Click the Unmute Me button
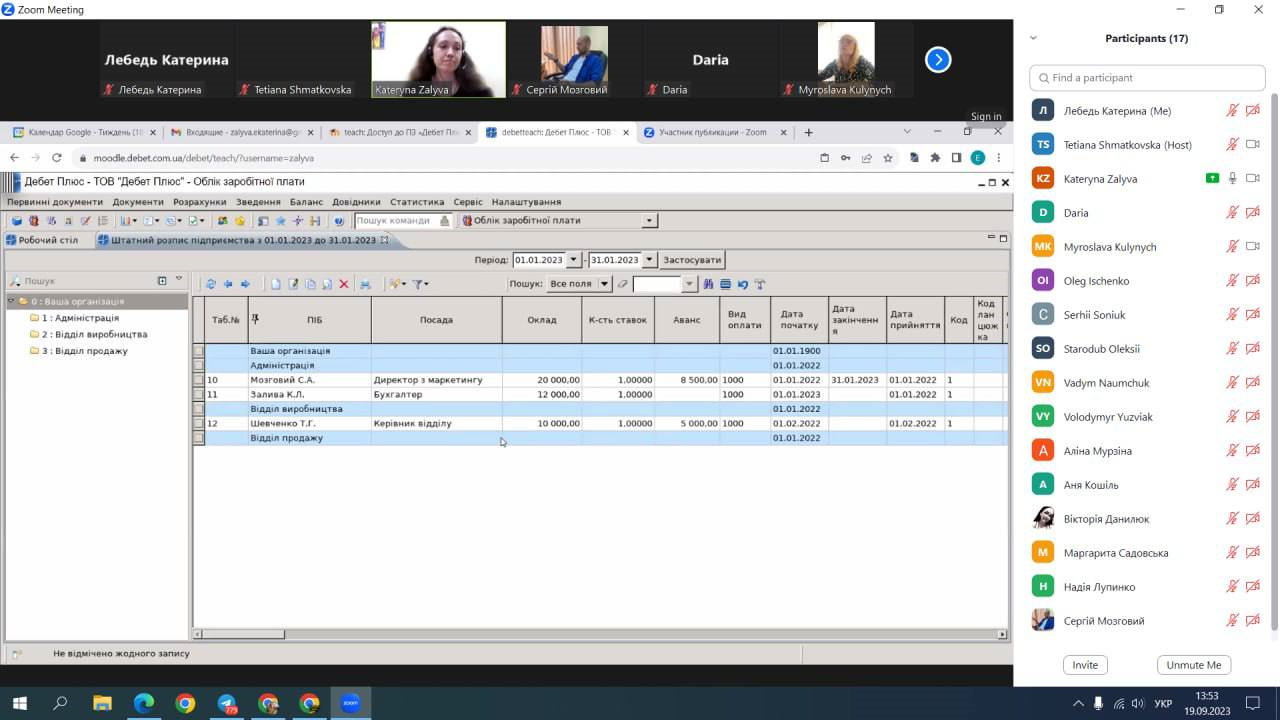Image resolution: width=1280 pixels, height=720 pixels. coord(1193,665)
